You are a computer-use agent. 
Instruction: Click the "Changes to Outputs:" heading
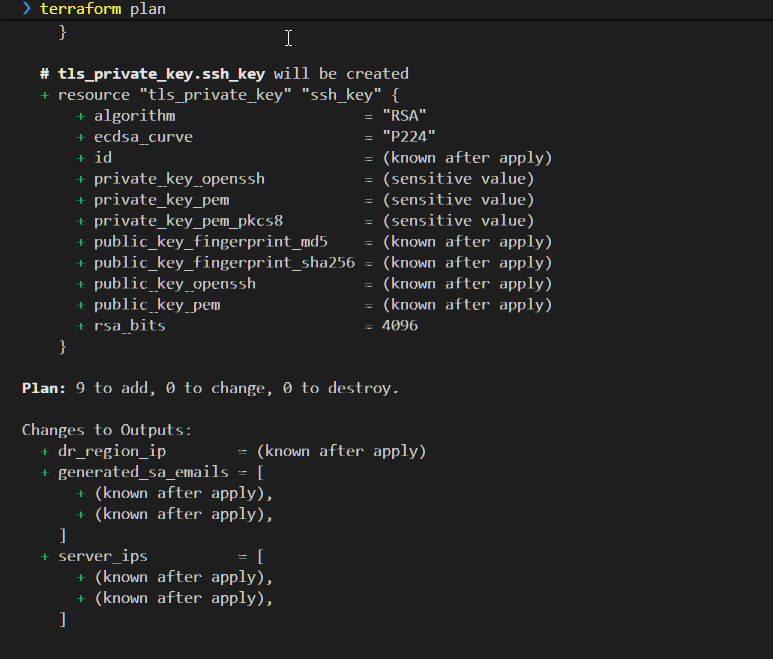pos(107,430)
